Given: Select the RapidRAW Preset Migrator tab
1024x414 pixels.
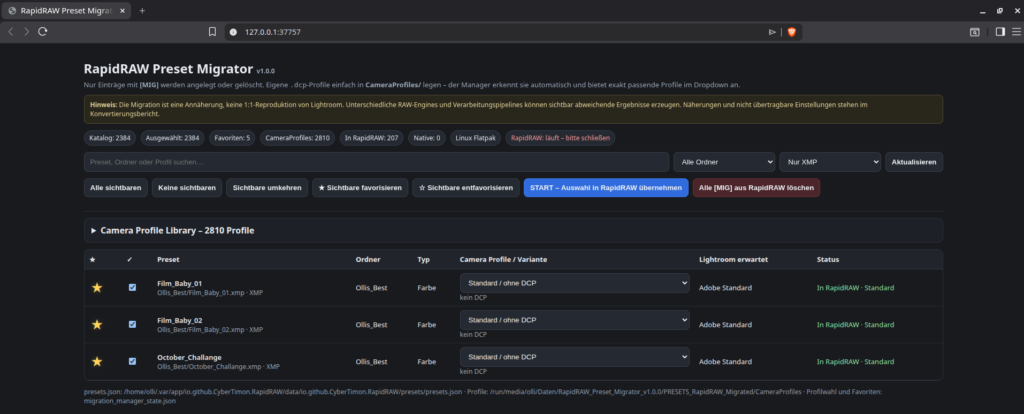Looking at the screenshot, I should [65, 10].
